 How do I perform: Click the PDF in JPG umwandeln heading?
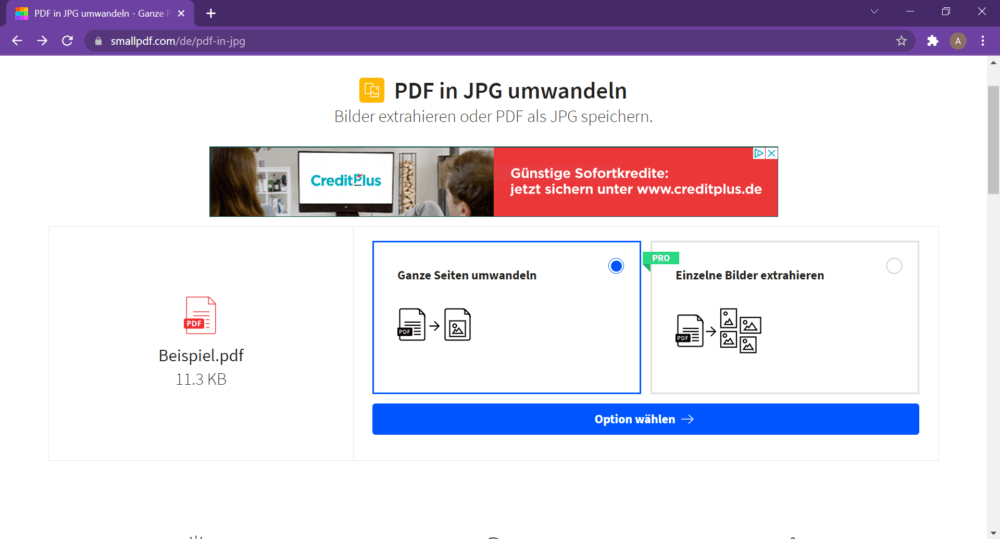(x=510, y=91)
